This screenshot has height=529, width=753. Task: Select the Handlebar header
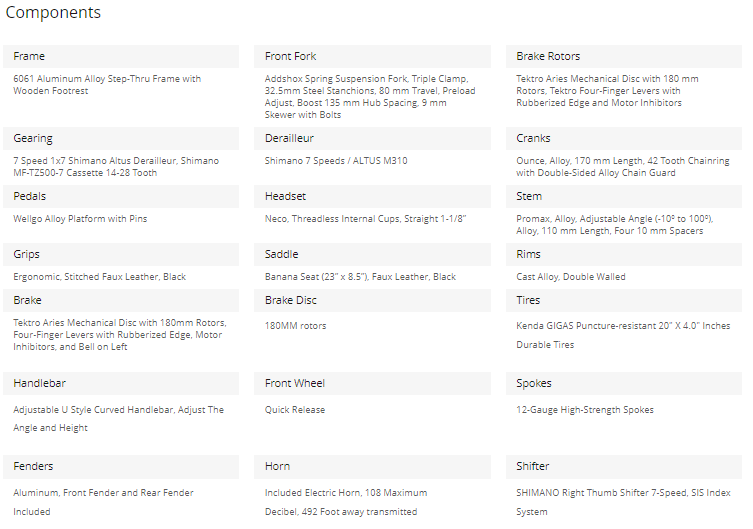(x=121, y=384)
